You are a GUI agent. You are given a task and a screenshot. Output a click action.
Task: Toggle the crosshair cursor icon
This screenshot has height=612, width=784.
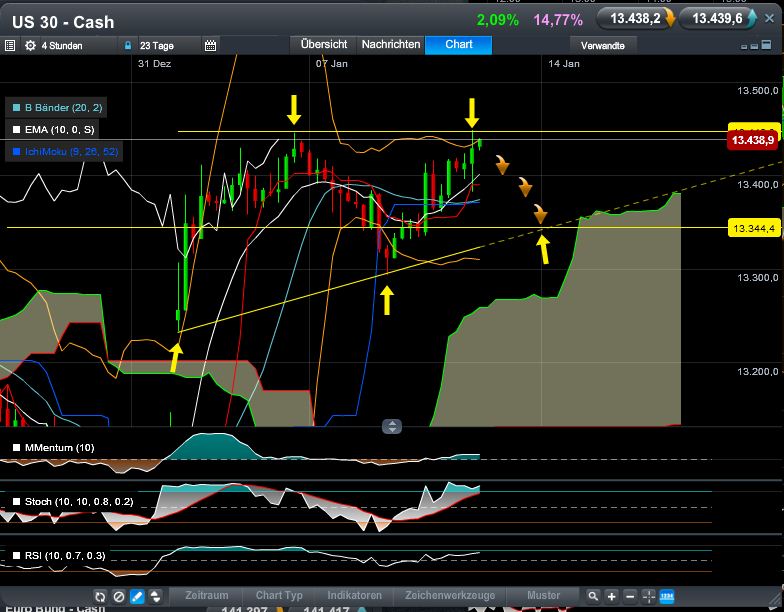pos(648,596)
